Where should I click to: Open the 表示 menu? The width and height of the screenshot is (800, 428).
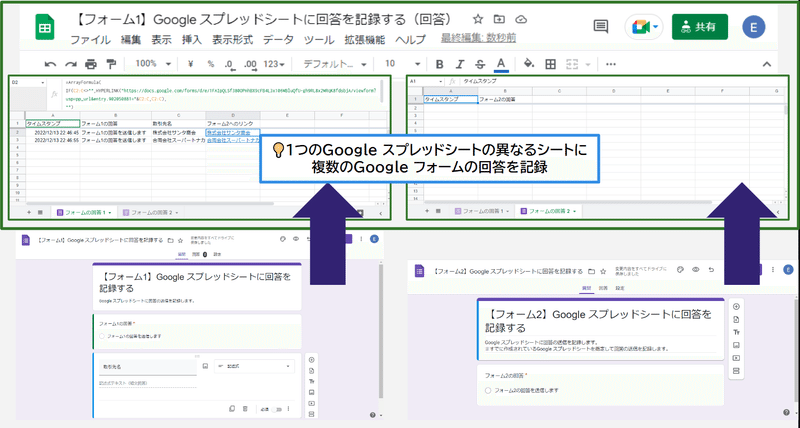tap(161, 40)
